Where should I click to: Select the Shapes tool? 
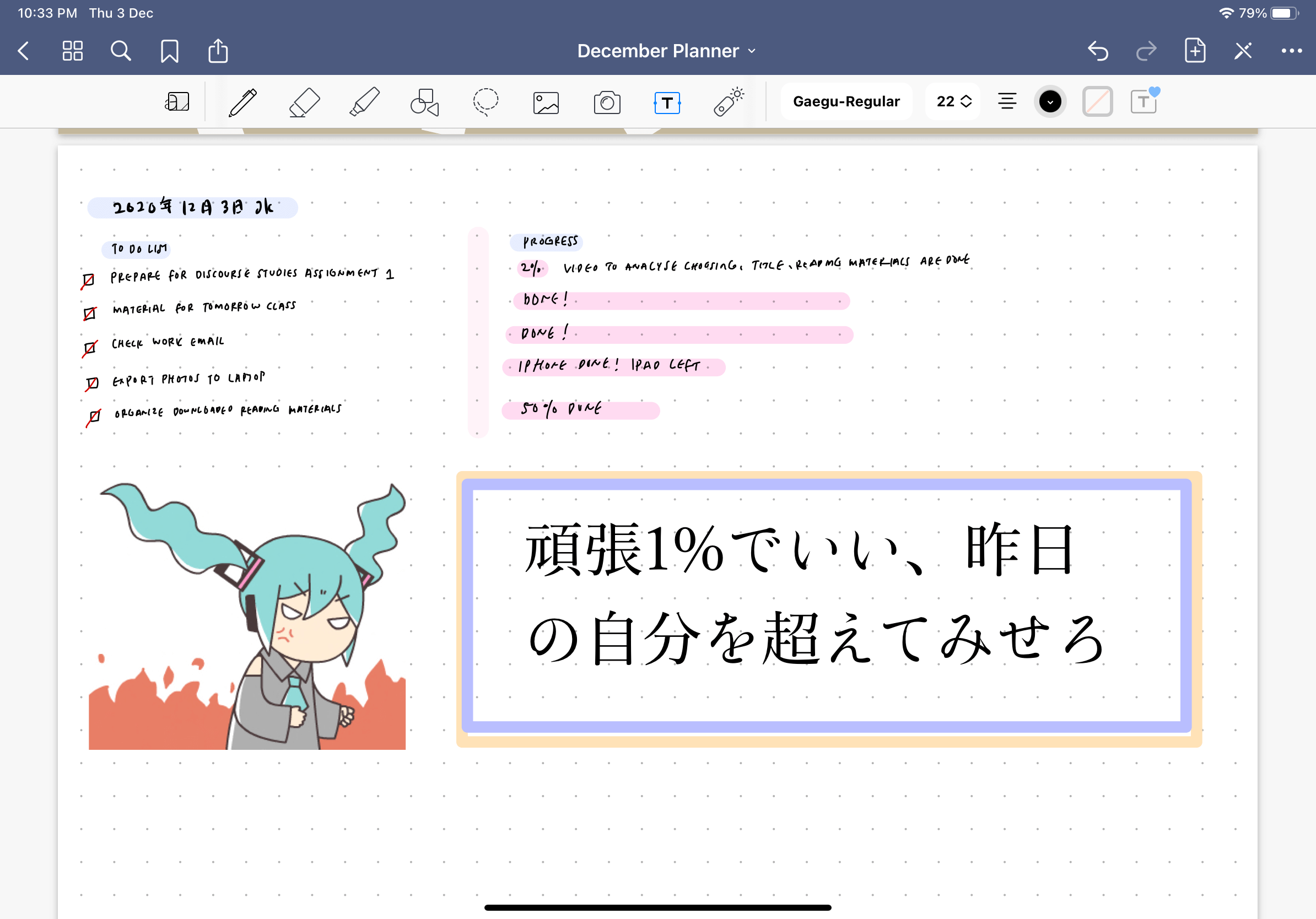424,102
